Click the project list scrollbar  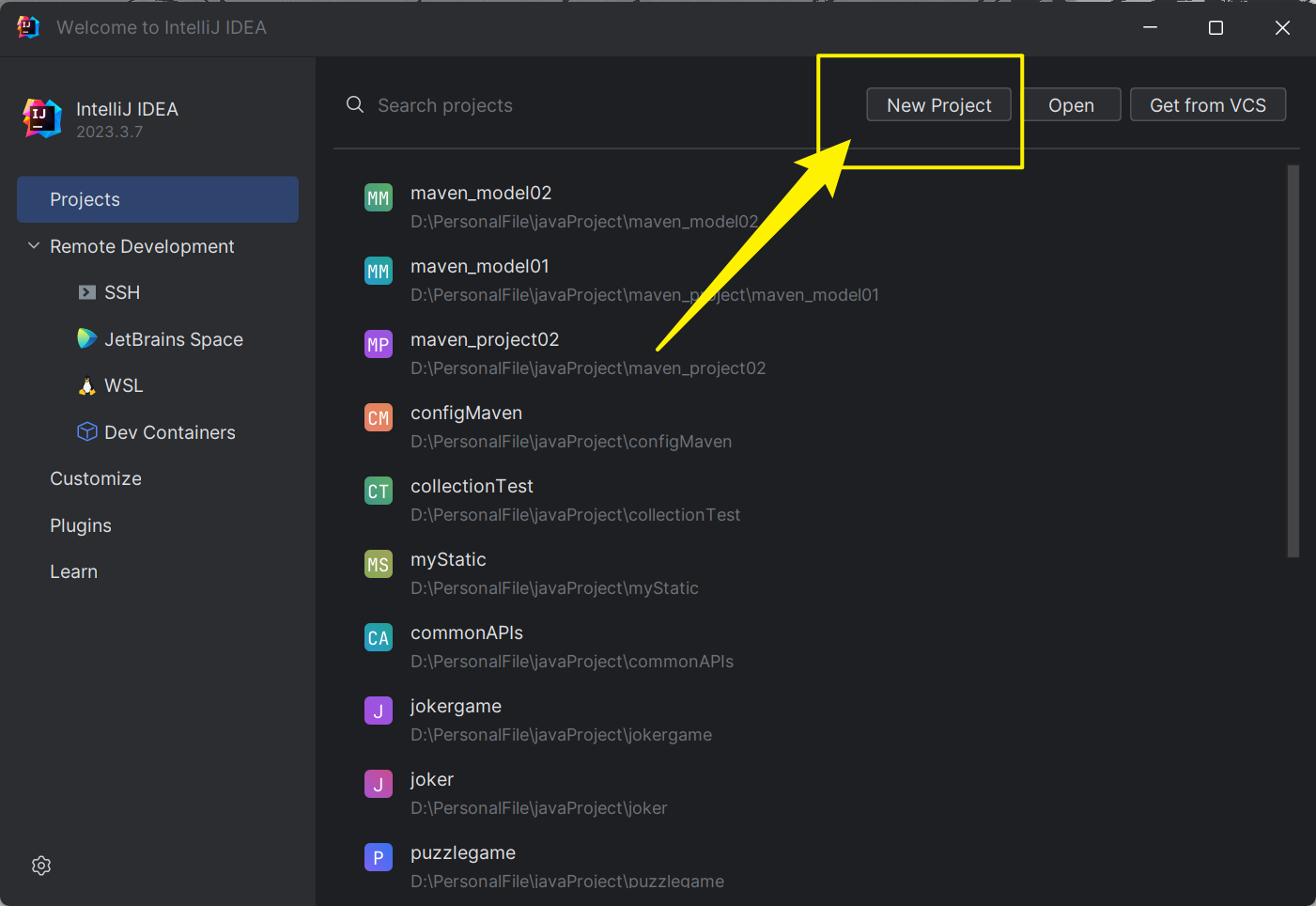tap(1293, 362)
